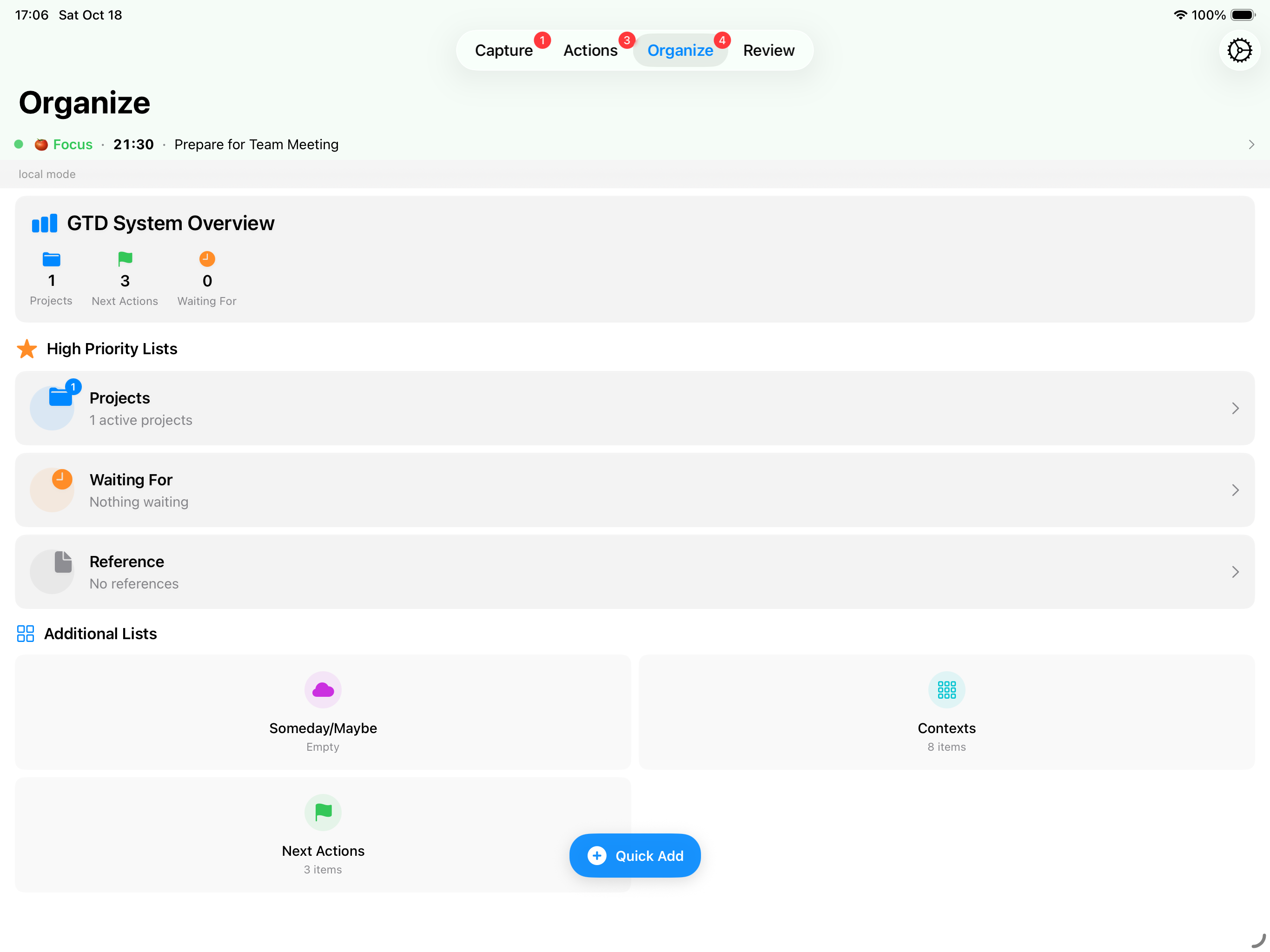Click the Contexts grid icon
The height and width of the screenshot is (952, 1270).
[x=946, y=689]
